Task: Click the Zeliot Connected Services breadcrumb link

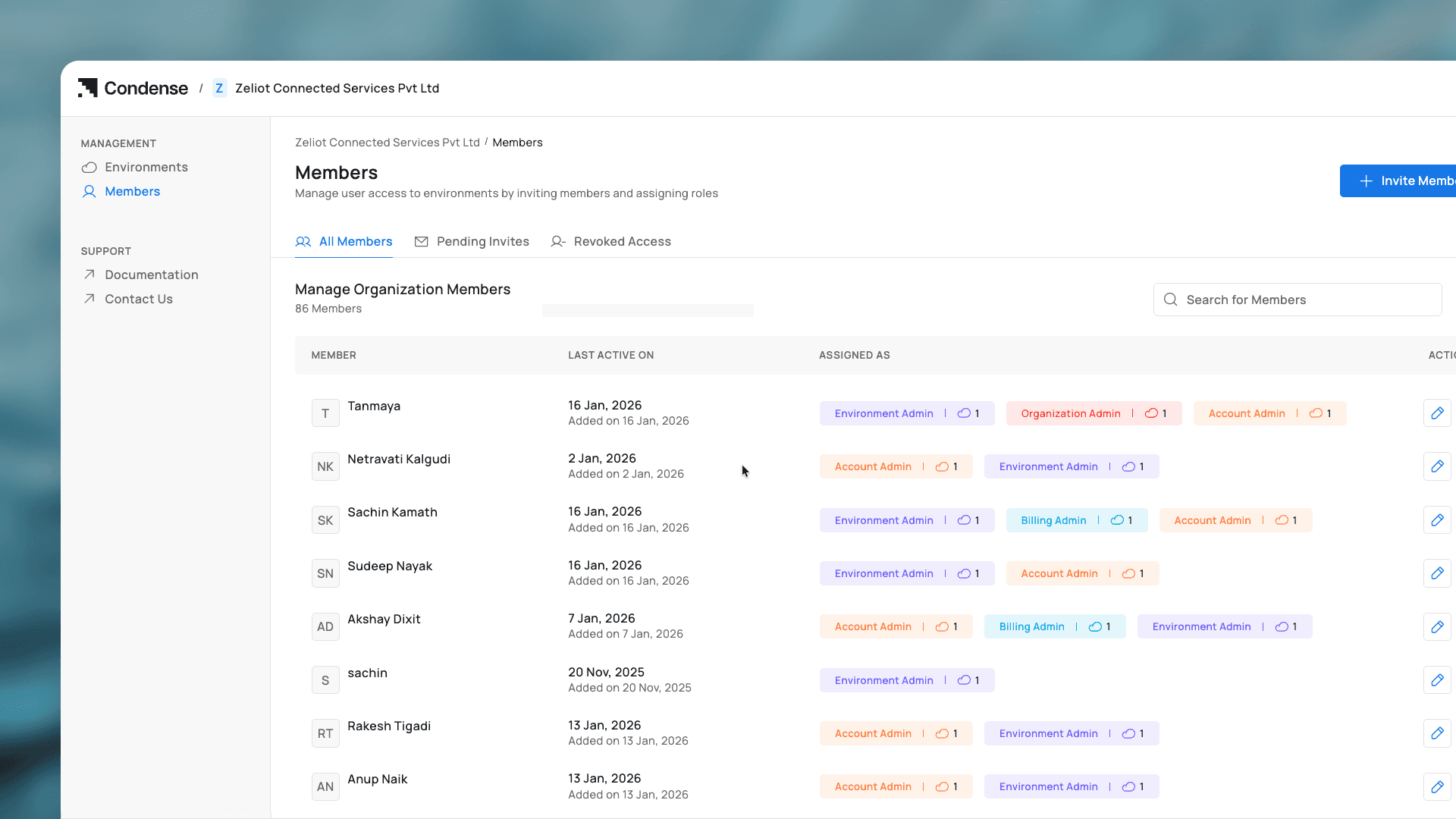Action: click(x=387, y=143)
